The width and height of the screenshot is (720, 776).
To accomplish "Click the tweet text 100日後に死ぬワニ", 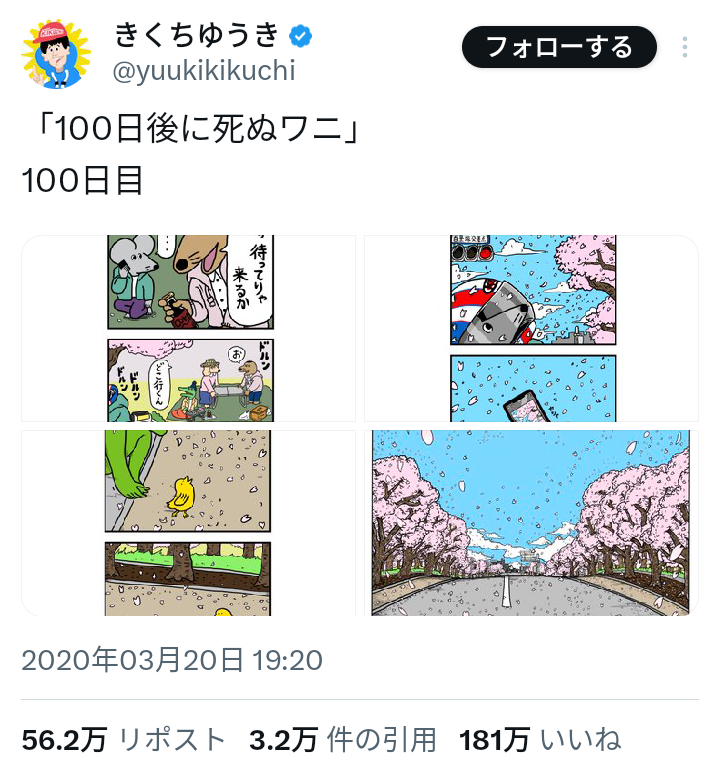I will tap(198, 130).
